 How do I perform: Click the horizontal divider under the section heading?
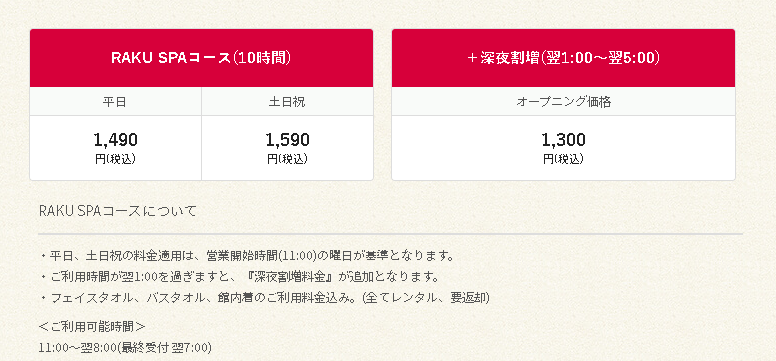click(391, 233)
